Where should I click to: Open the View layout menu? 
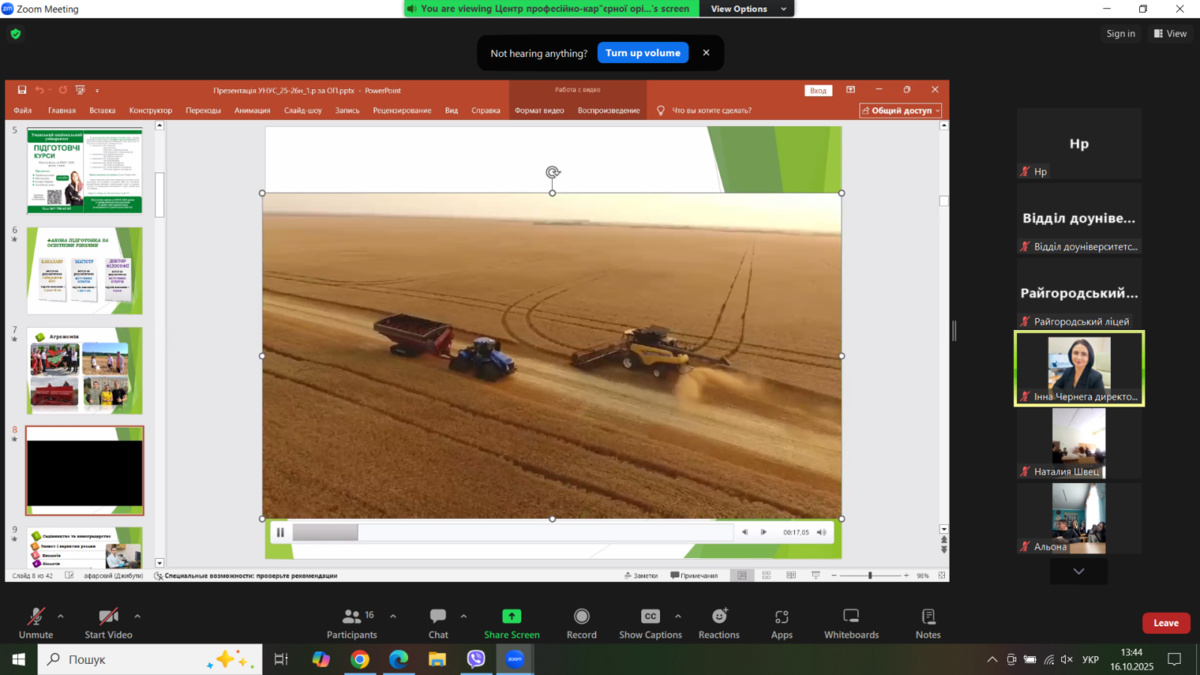[x=1170, y=34]
